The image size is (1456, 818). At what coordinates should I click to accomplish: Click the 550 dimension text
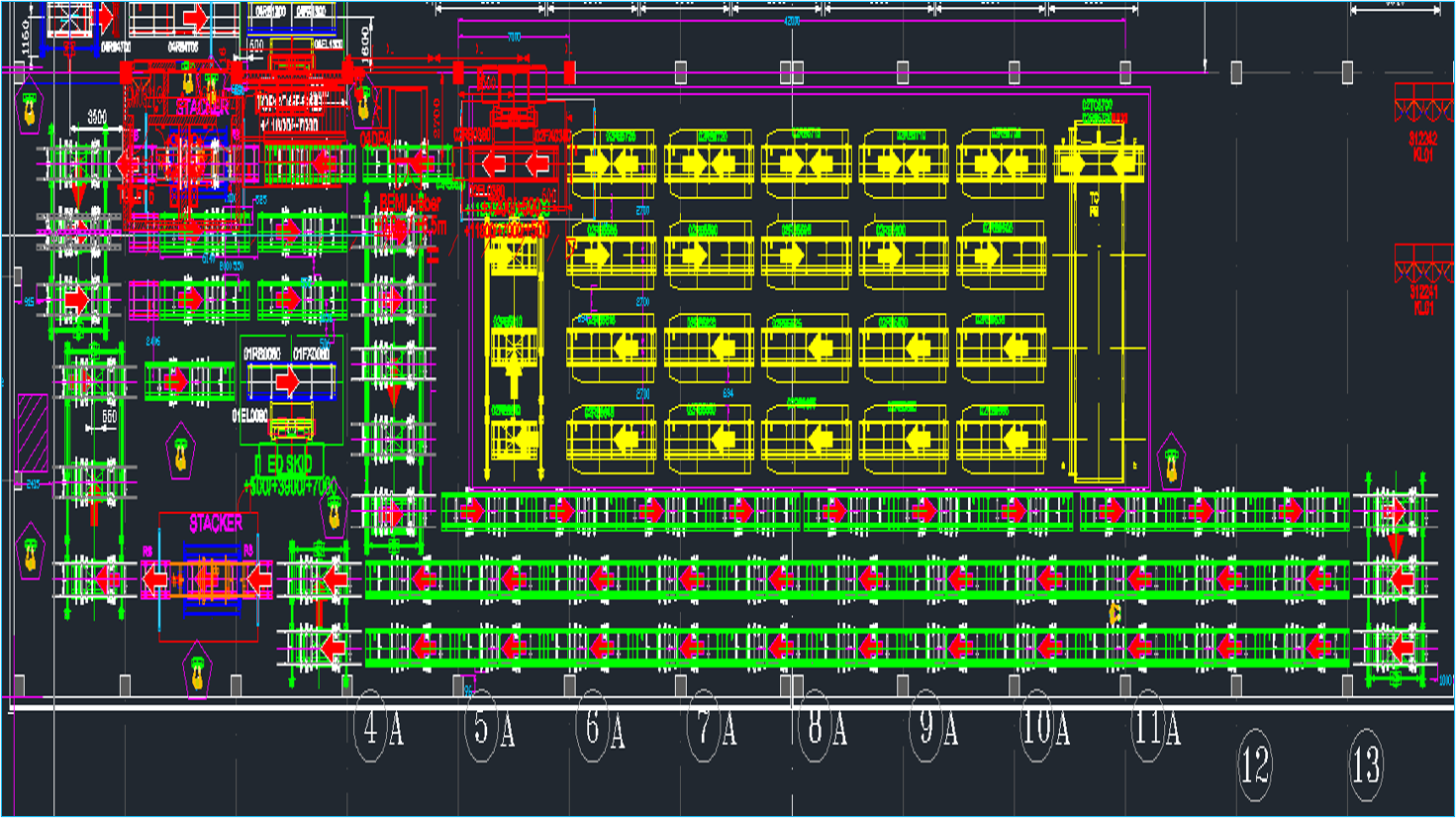click(108, 417)
